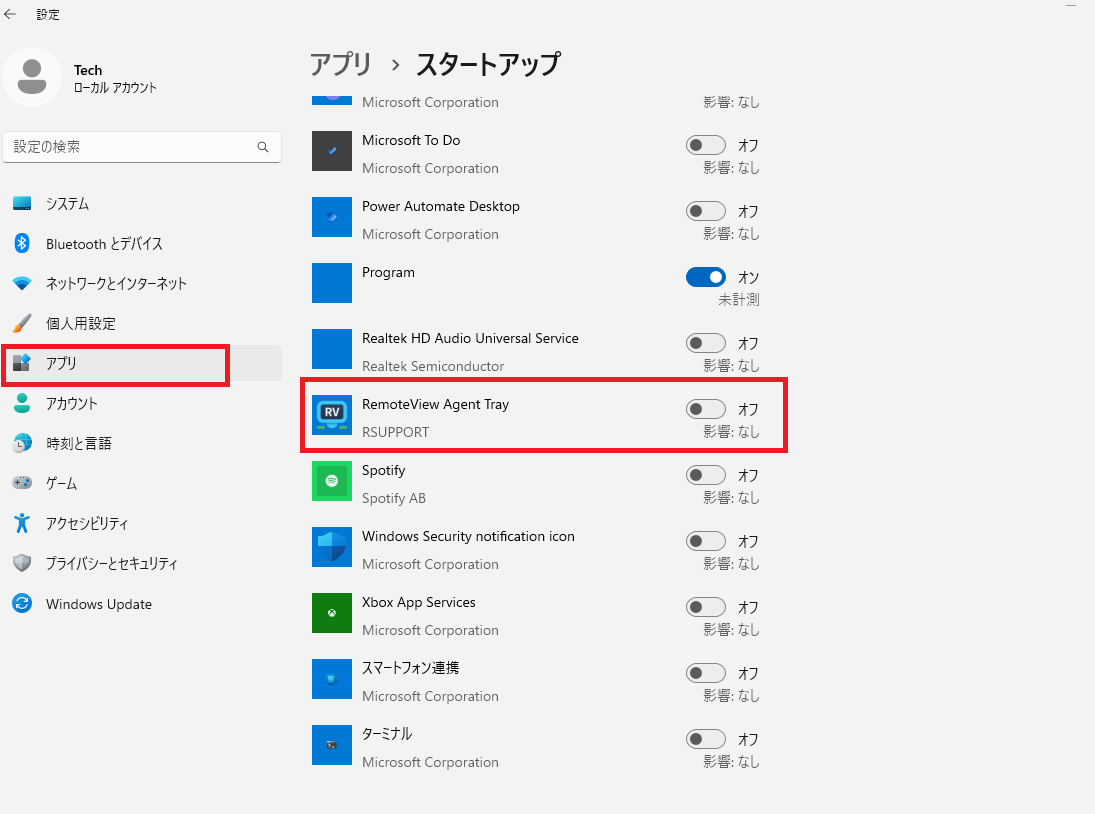Turn off the Program startup toggle
This screenshot has height=814, width=1095.
tap(706, 277)
